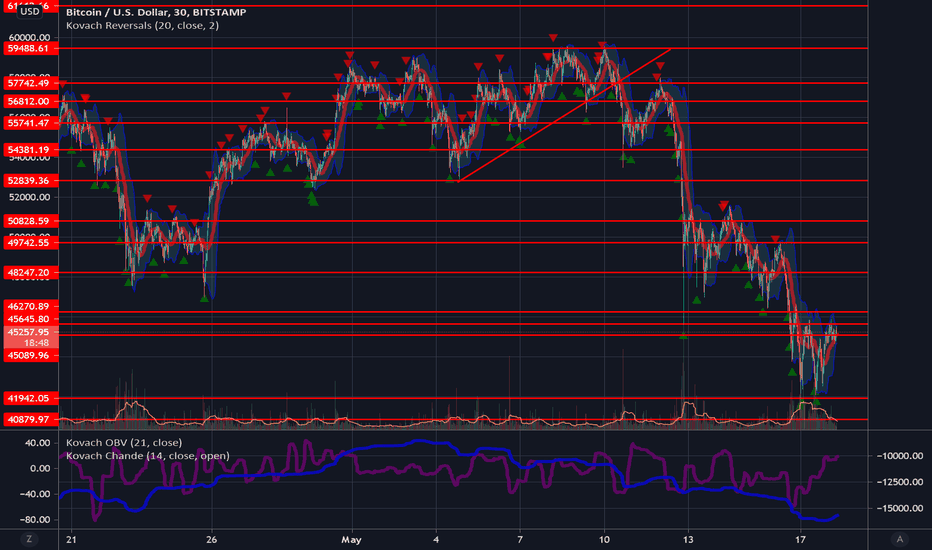Click the 59488.61 price level label

31,48
